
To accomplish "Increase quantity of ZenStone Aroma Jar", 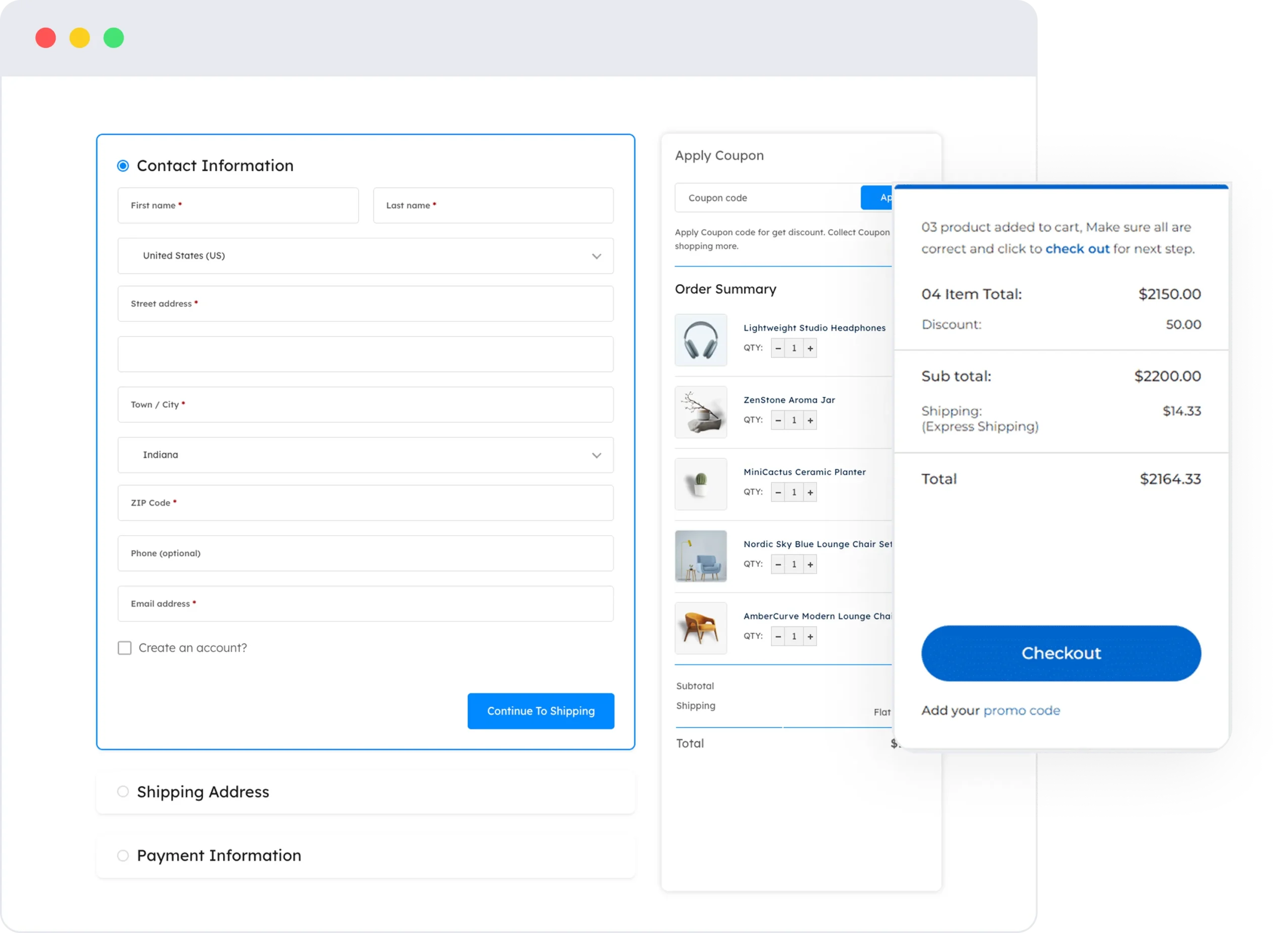I will (x=811, y=420).
